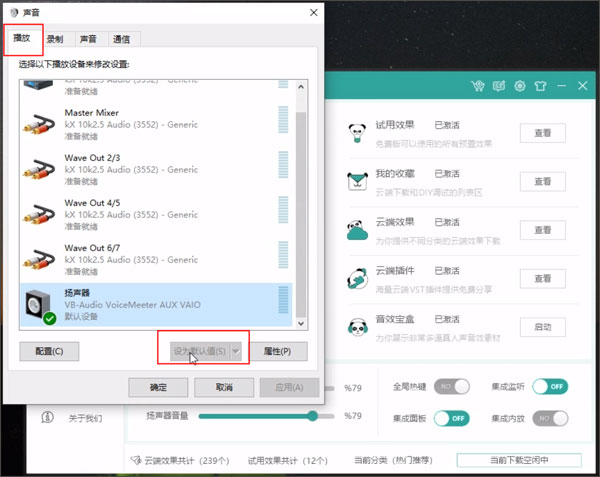Click the 云端效果共计 (239个) status text
The width and height of the screenshot is (600, 477).
point(187,460)
